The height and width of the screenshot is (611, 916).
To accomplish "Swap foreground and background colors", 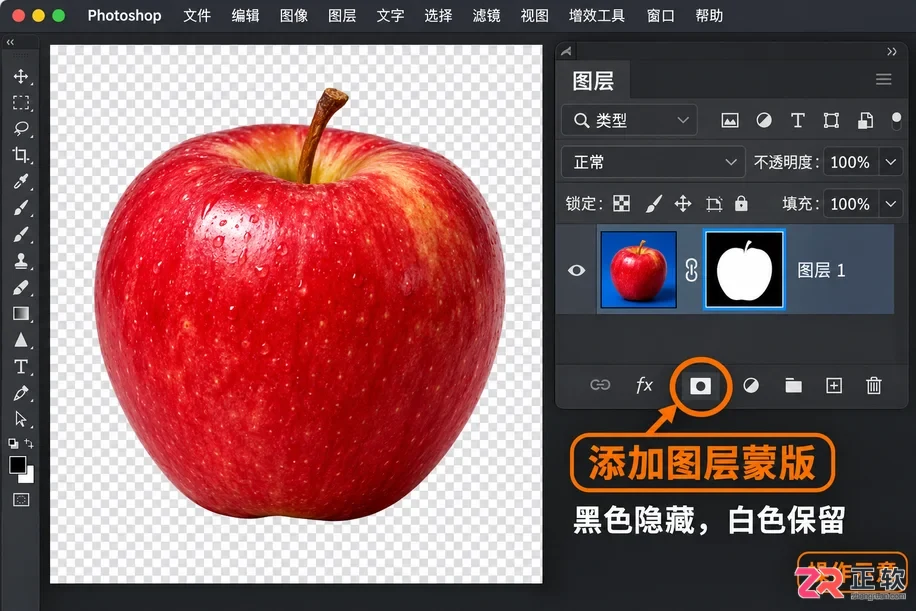I will tap(29, 443).
